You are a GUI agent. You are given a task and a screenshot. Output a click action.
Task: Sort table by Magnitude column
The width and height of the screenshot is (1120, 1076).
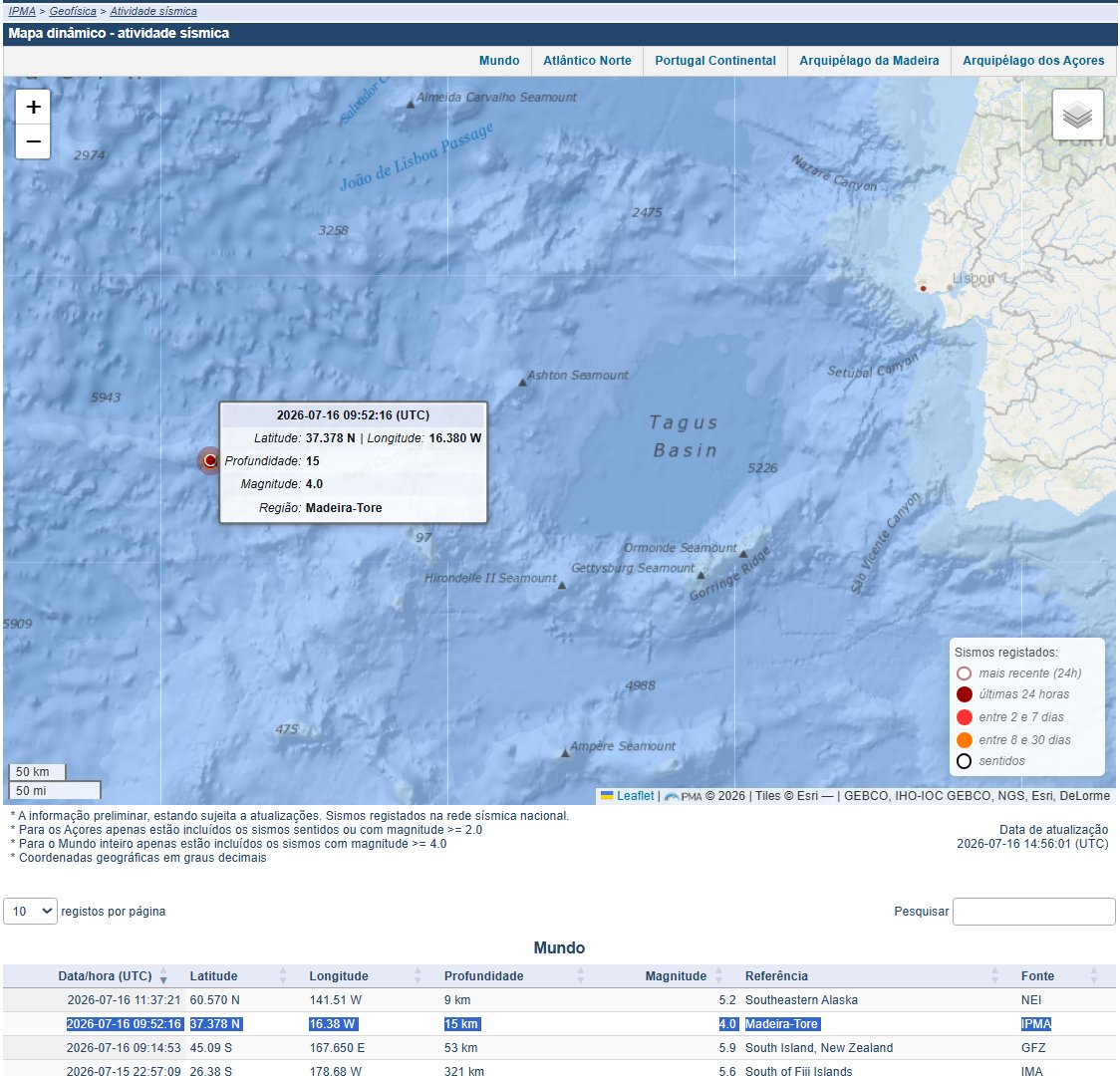point(676,976)
